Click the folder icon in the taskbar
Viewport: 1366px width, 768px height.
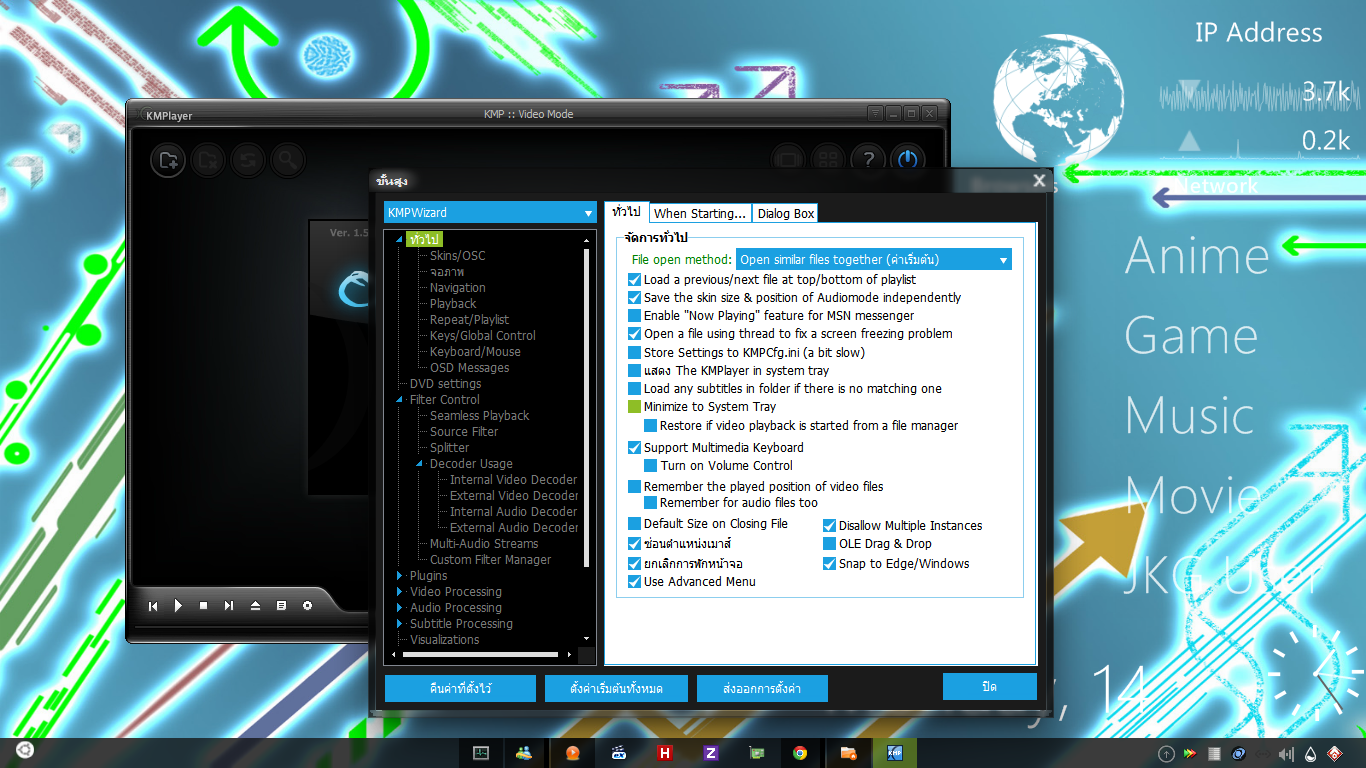tap(848, 753)
